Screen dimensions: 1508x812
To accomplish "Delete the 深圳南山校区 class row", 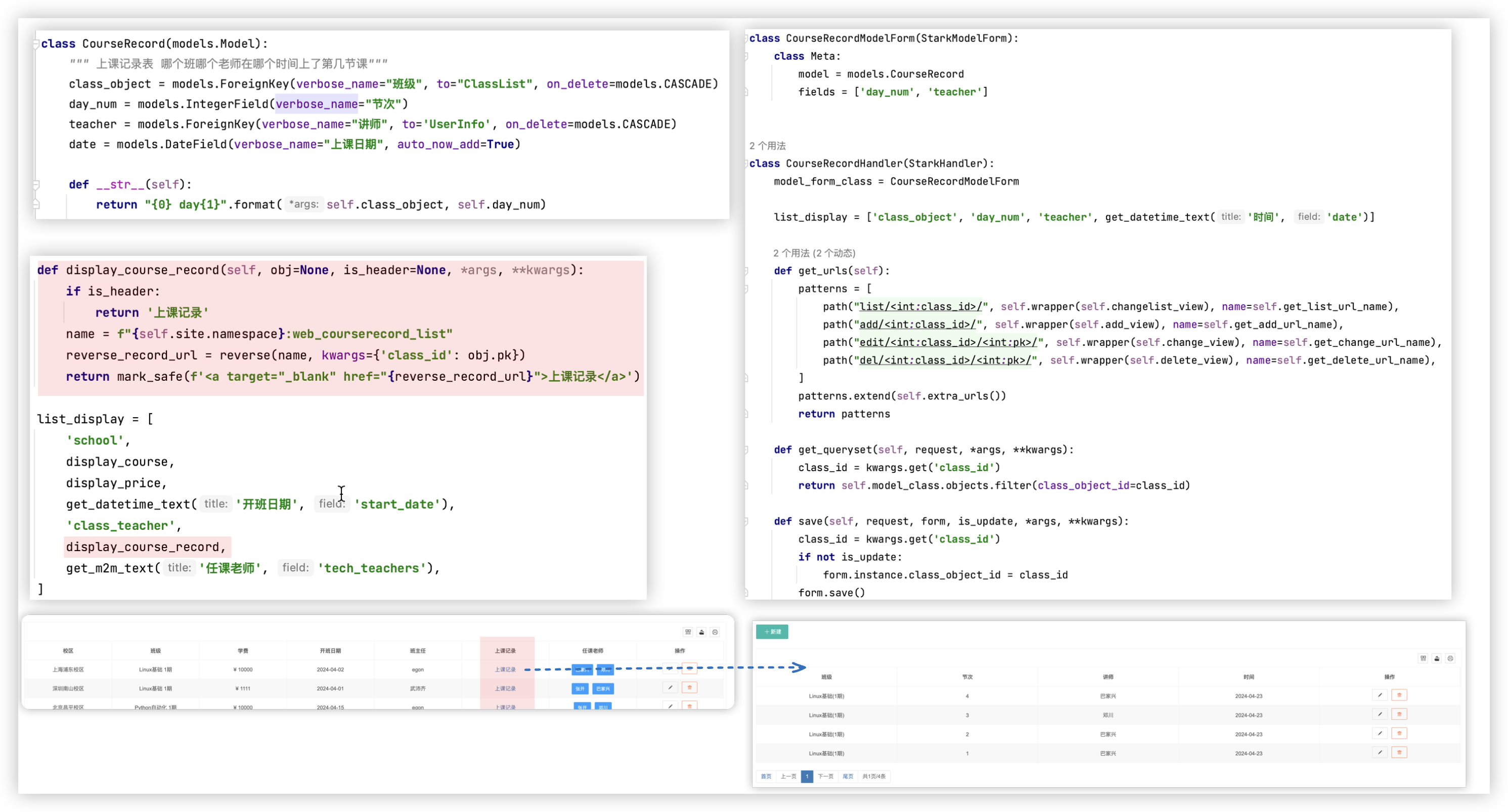I will [x=690, y=687].
